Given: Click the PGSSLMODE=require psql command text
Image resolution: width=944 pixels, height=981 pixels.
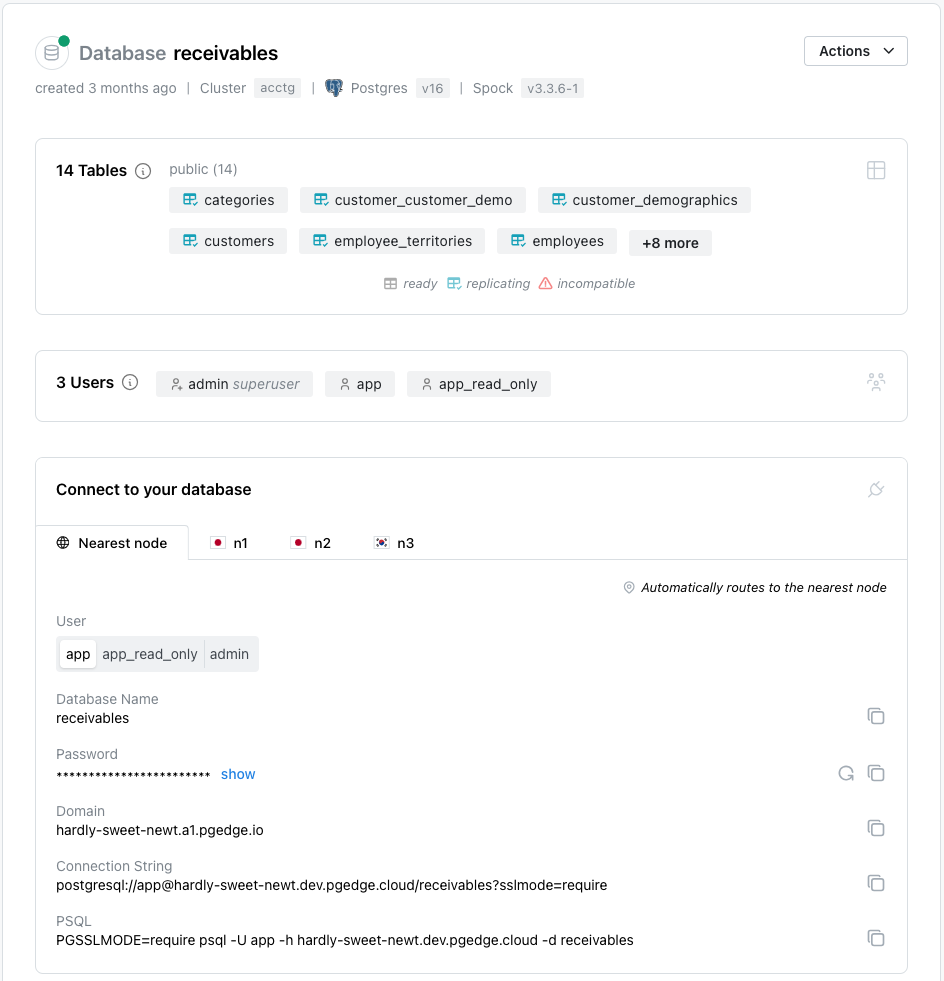Looking at the screenshot, I should (x=345, y=940).
